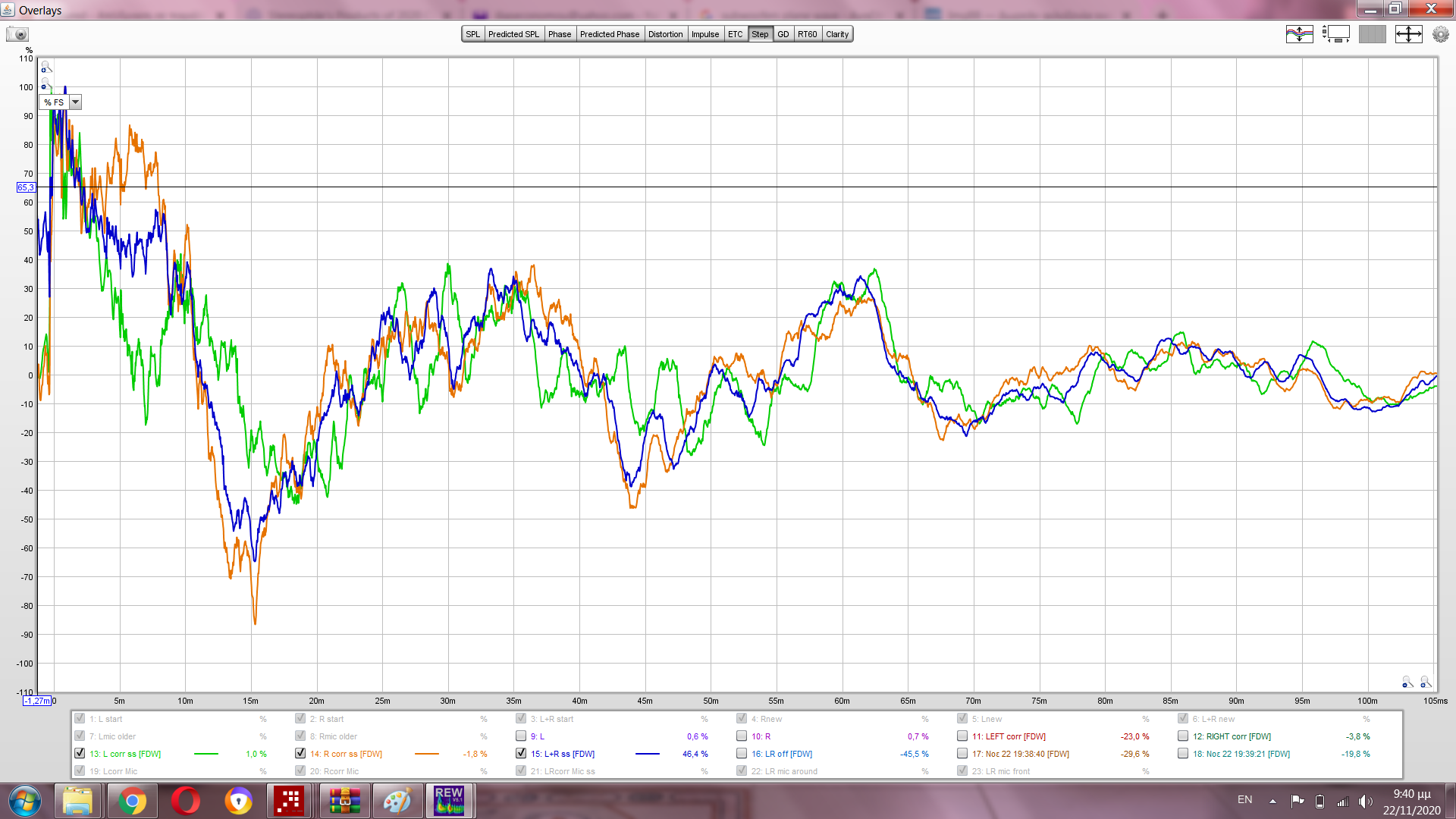Click vertical zoom in magnifier
1456x819 pixels.
coord(46,67)
